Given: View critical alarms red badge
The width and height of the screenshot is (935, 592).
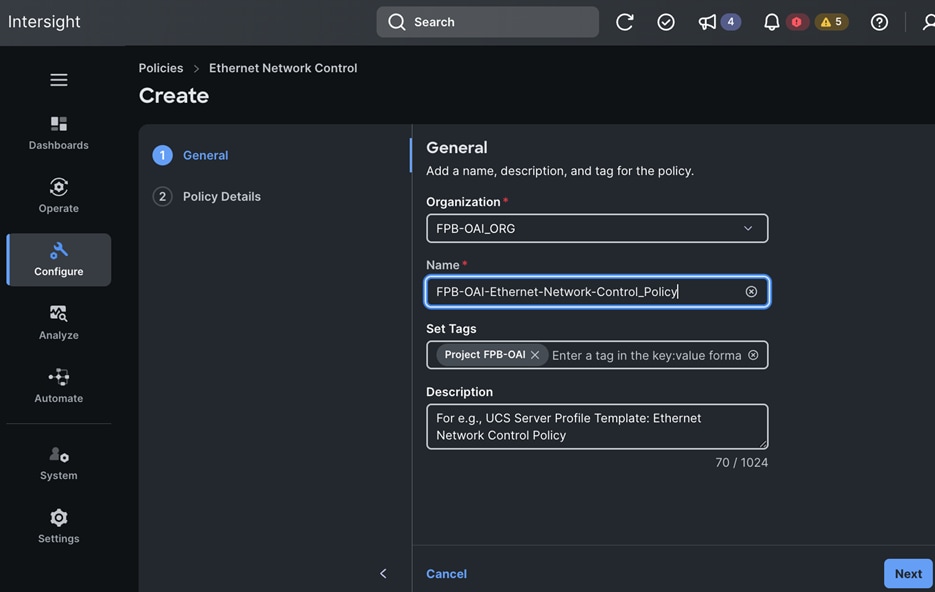Looking at the screenshot, I should point(796,22).
